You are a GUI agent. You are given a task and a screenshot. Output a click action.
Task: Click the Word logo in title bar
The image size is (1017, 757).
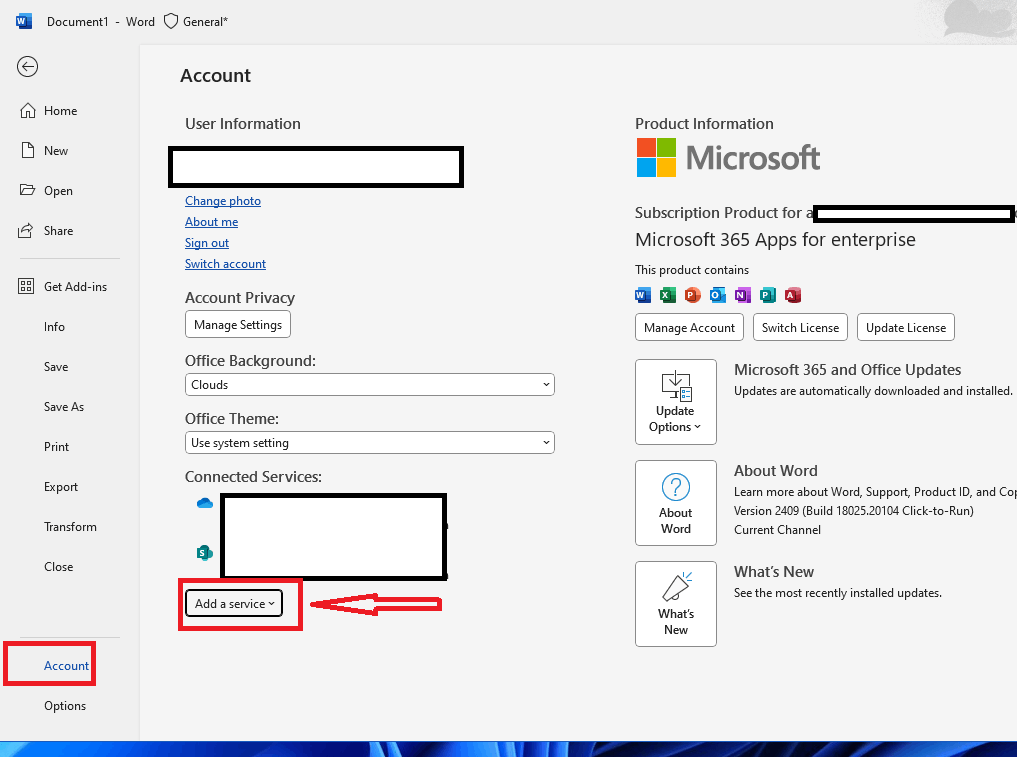[23, 21]
